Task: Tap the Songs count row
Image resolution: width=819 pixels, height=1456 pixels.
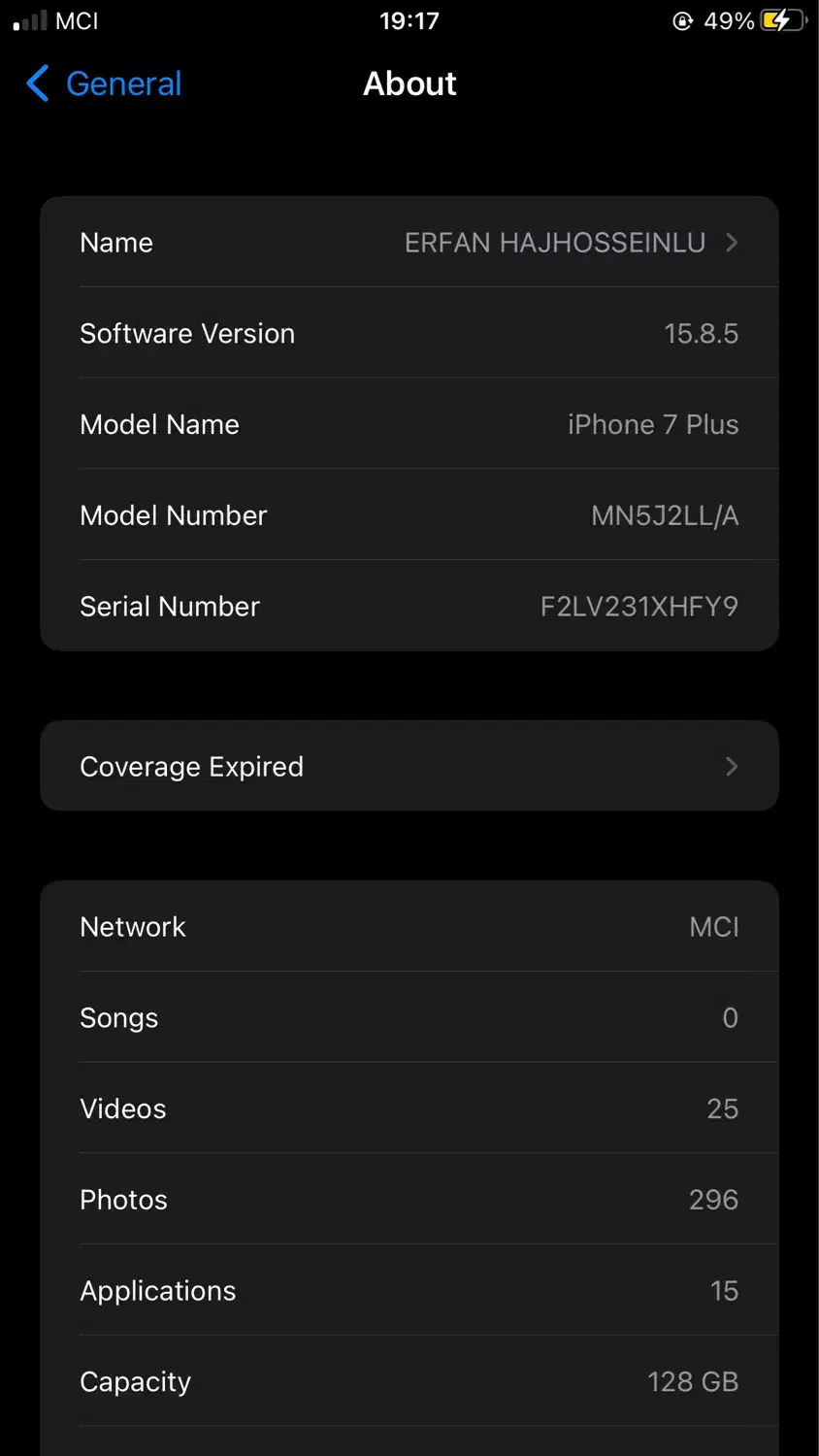Action: tap(408, 1018)
